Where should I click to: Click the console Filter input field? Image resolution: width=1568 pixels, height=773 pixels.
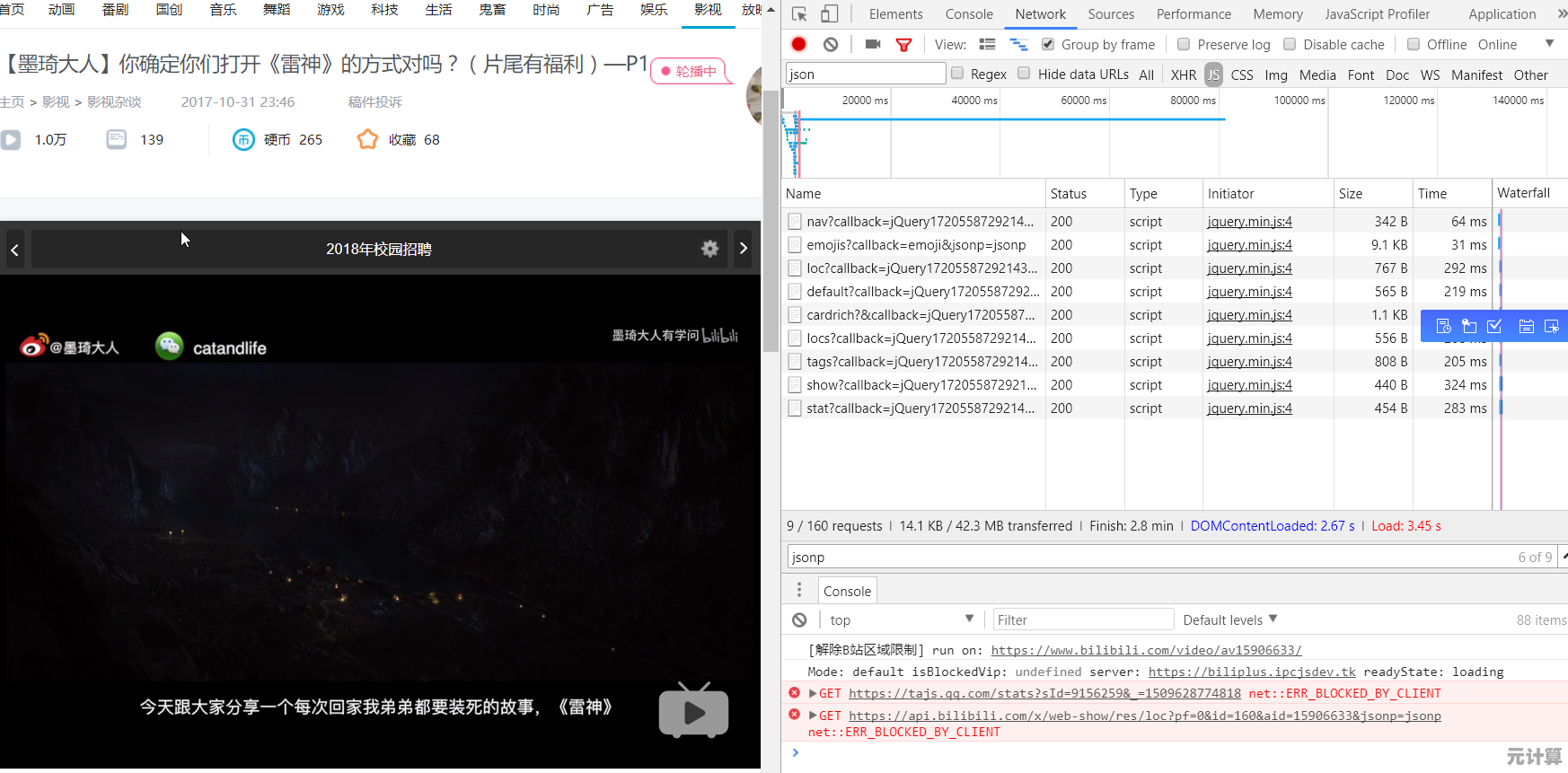point(1083,619)
